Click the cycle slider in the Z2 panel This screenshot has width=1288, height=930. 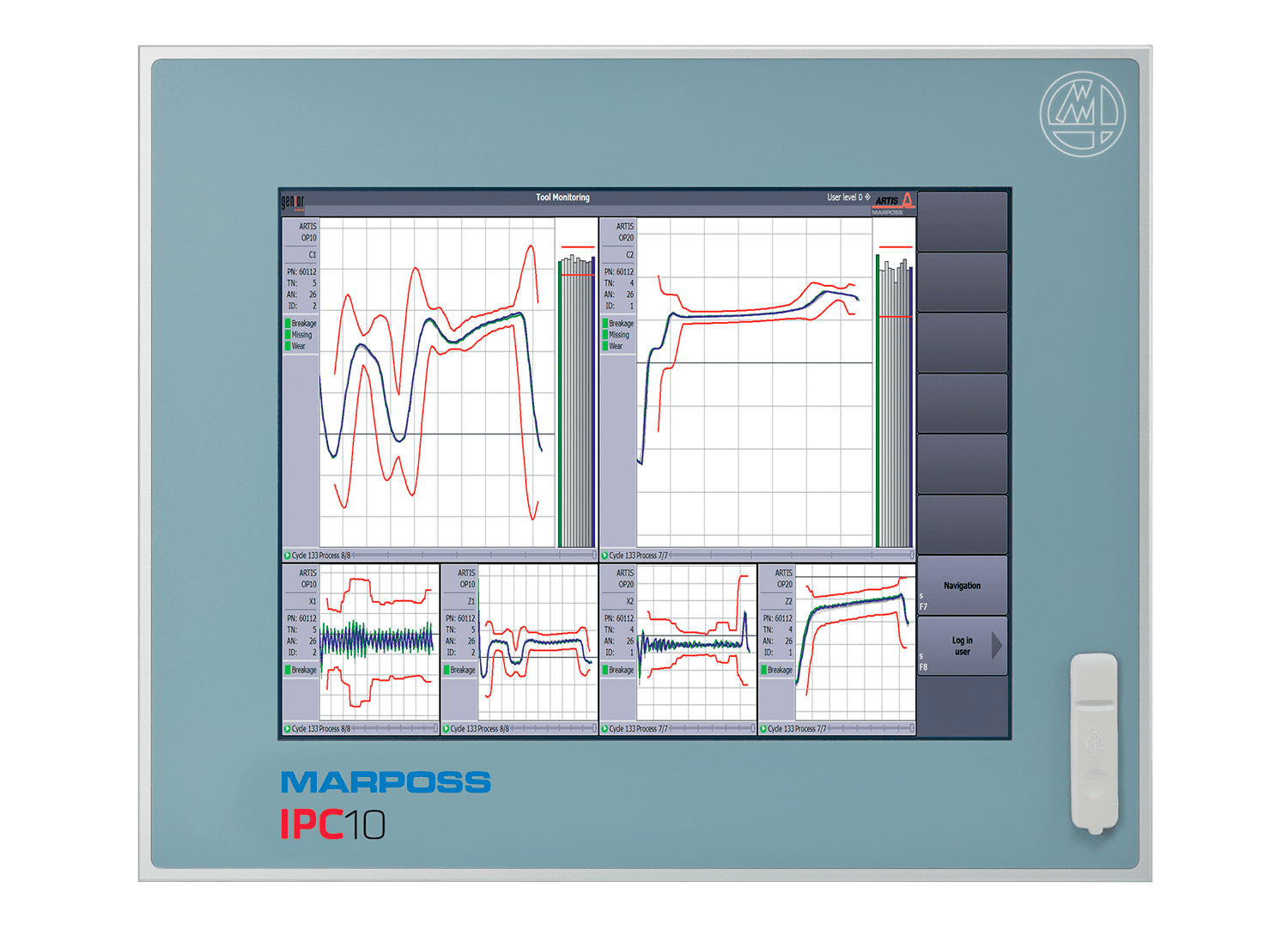point(871,728)
